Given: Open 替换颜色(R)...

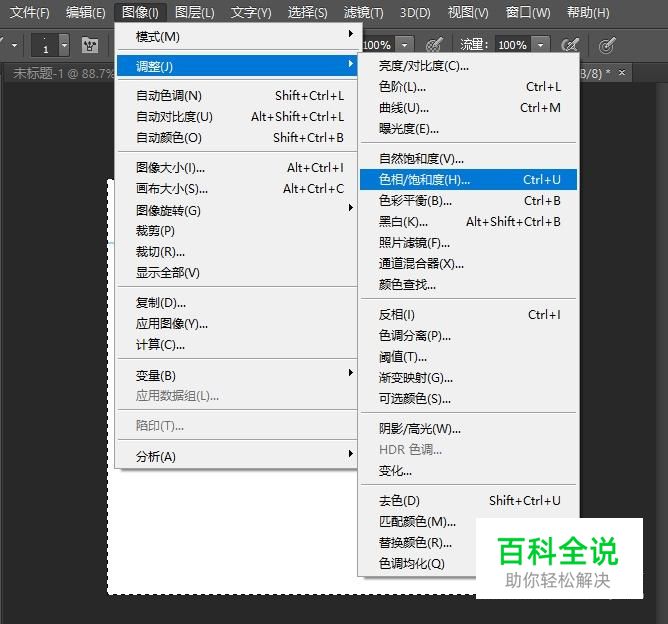Looking at the screenshot, I should tap(418, 542).
